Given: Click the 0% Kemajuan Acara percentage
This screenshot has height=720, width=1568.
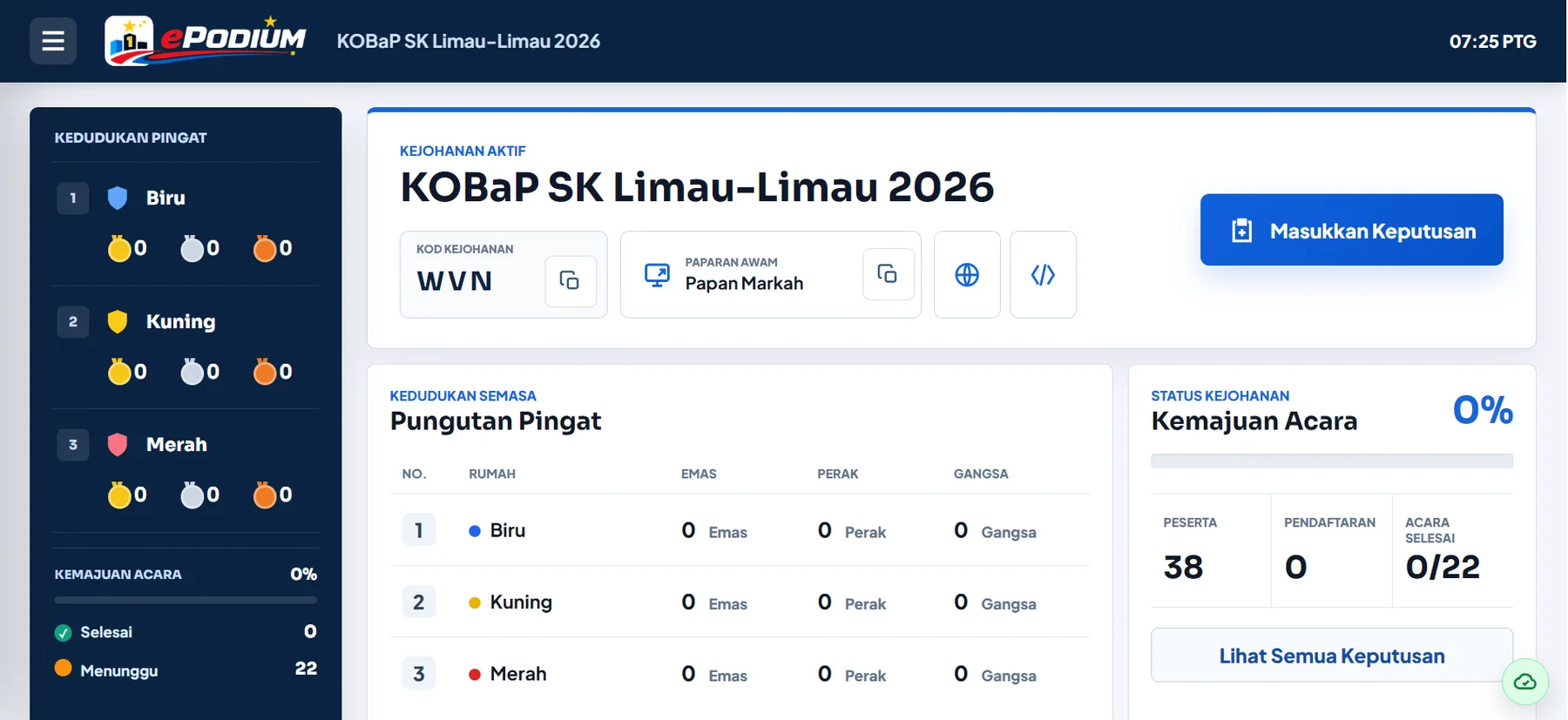Looking at the screenshot, I should [1483, 410].
